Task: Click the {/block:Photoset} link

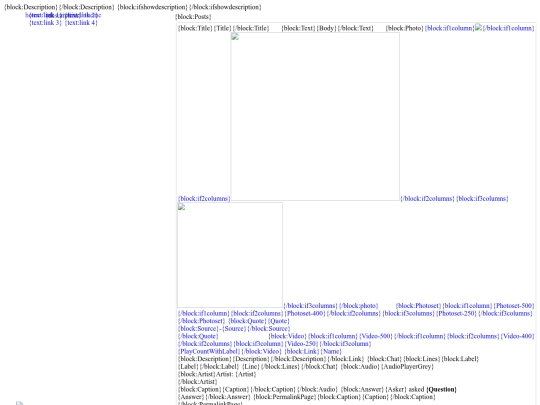Action: click(x=201, y=321)
